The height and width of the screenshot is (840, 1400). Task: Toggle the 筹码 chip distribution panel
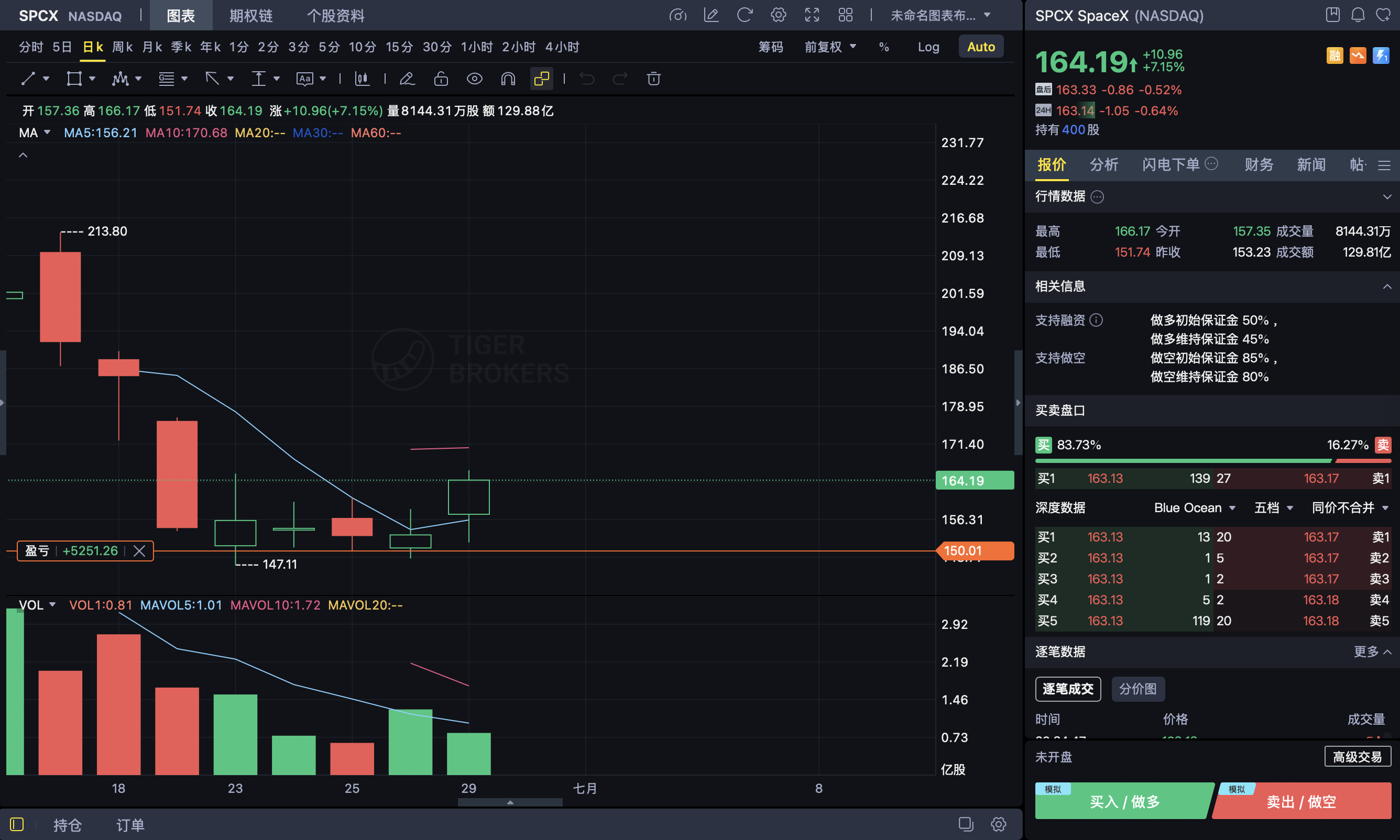pyautogui.click(x=771, y=47)
